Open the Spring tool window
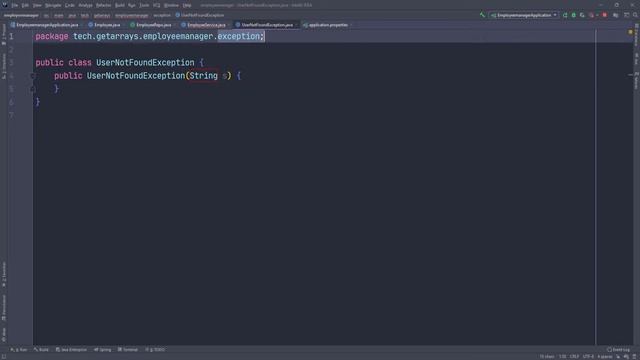The height and width of the screenshot is (360, 640). point(102,350)
